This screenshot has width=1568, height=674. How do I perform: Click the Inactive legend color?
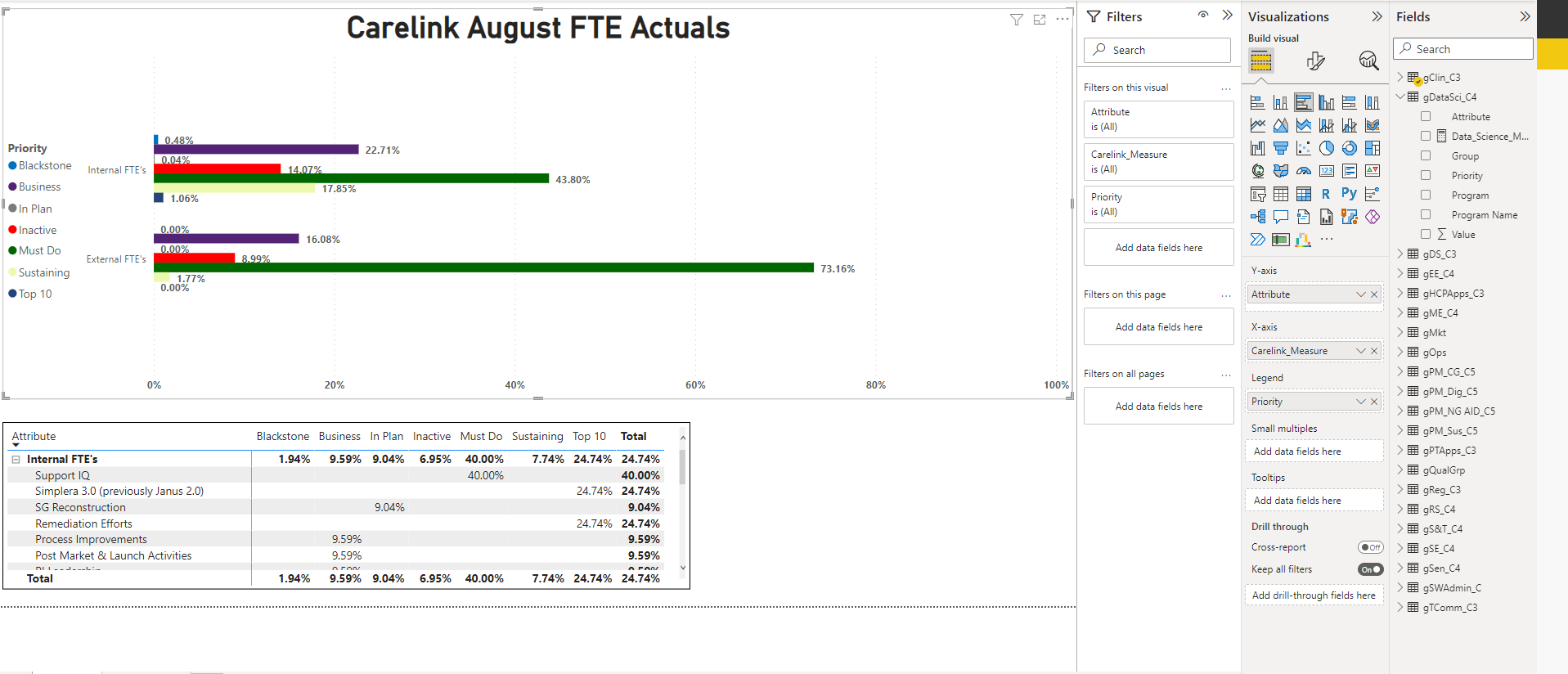(x=12, y=230)
